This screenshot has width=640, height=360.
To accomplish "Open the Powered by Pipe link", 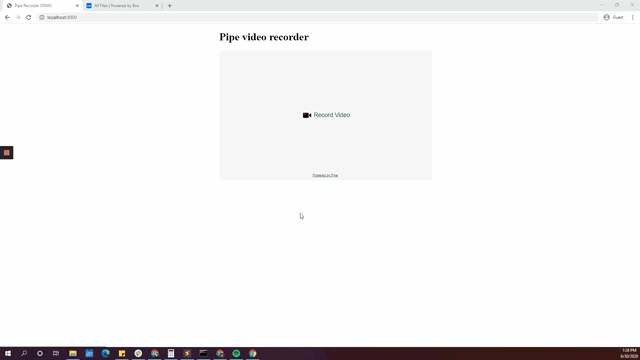I will click(x=325, y=176).
